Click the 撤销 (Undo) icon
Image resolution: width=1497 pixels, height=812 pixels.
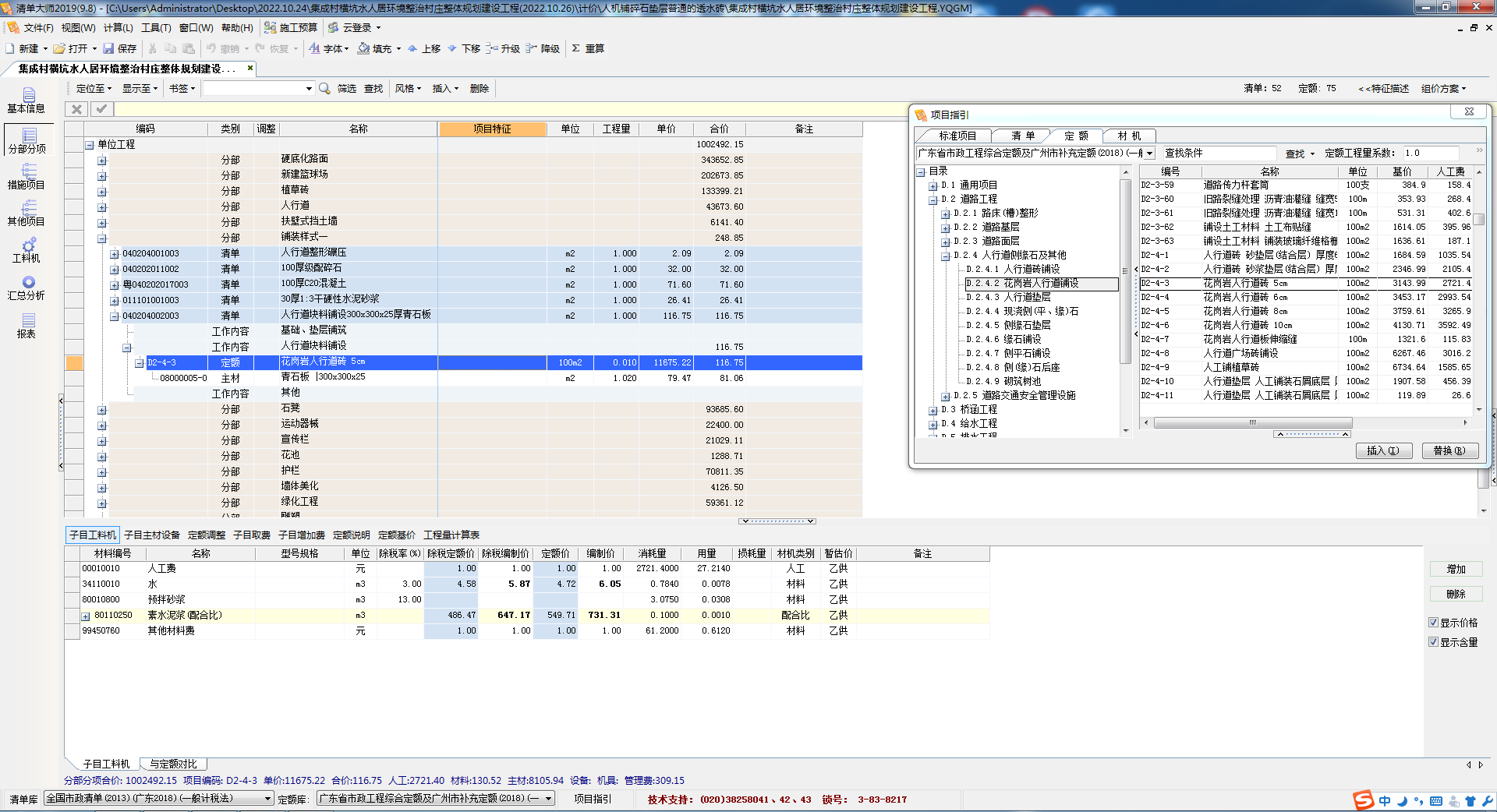coord(211,48)
